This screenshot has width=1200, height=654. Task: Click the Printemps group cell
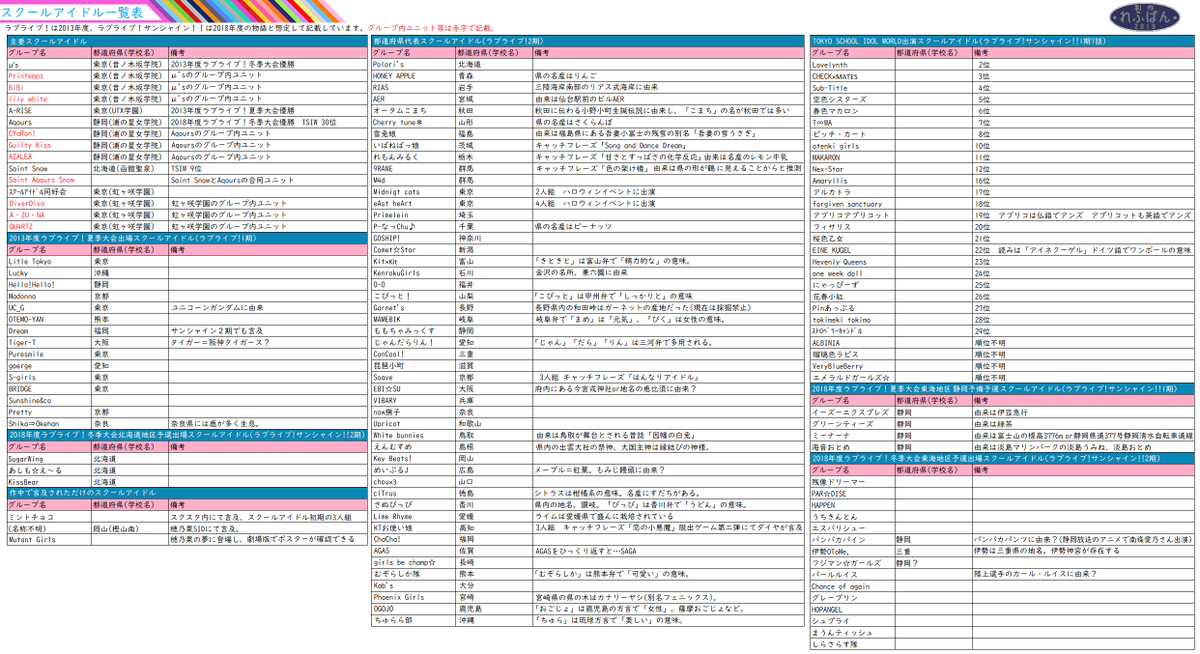pyautogui.click(x=49, y=76)
